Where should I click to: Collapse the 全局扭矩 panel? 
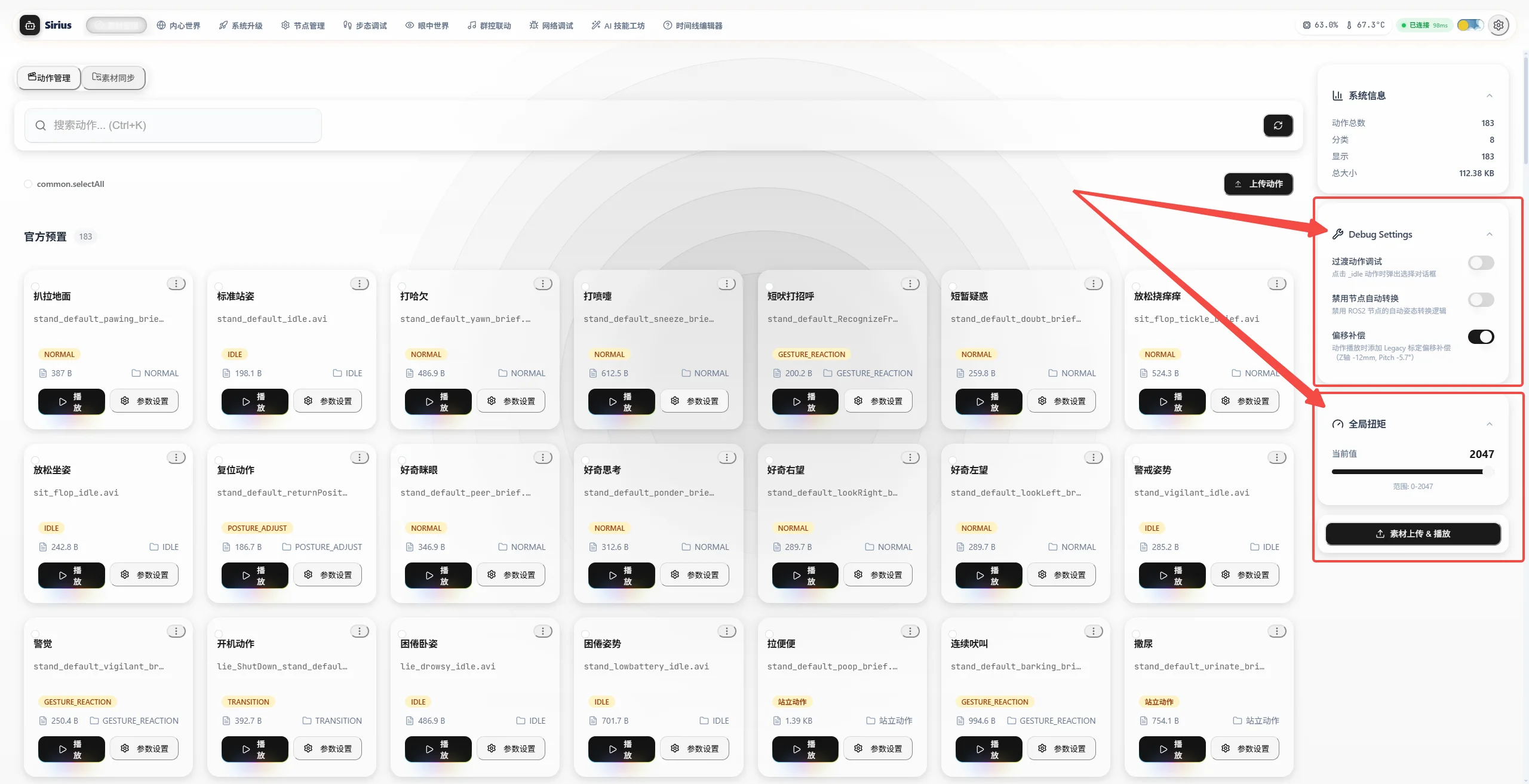(x=1490, y=424)
